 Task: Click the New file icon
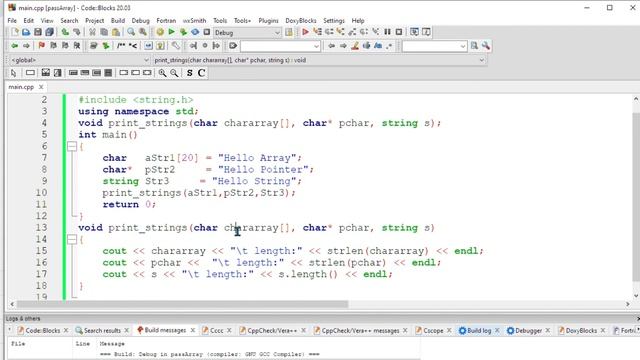point(15,32)
